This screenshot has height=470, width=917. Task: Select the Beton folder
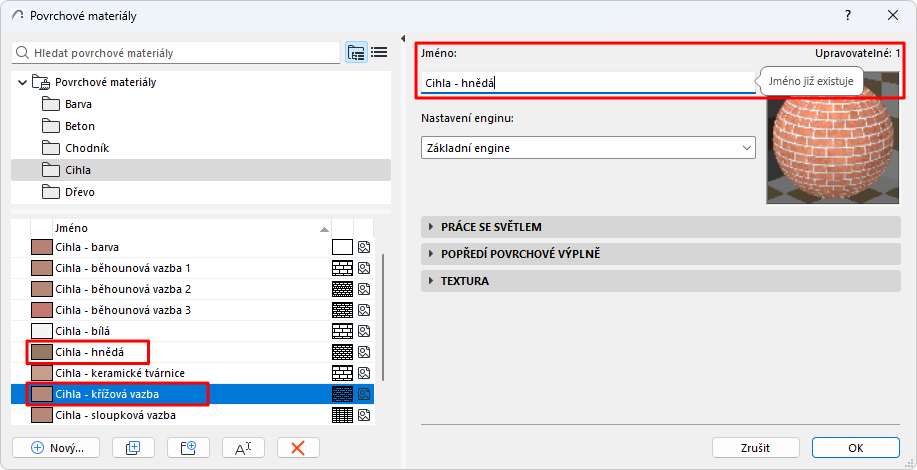point(79,126)
